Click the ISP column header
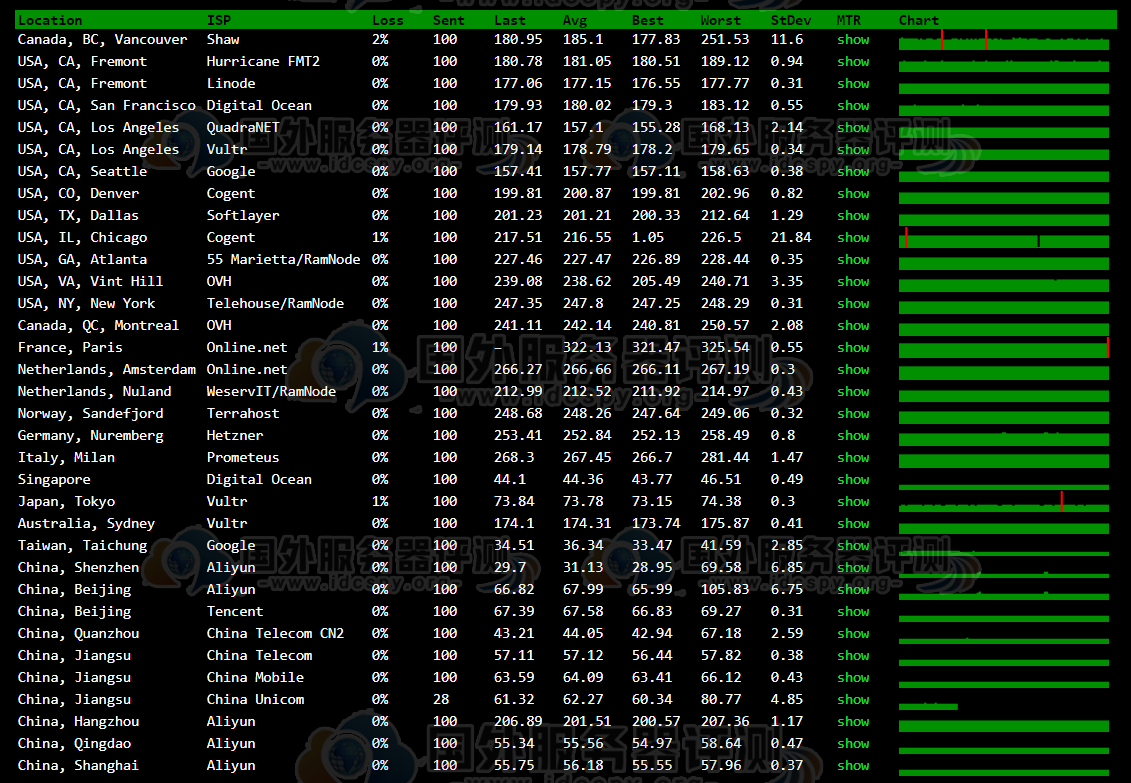1131x783 pixels. [x=219, y=20]
